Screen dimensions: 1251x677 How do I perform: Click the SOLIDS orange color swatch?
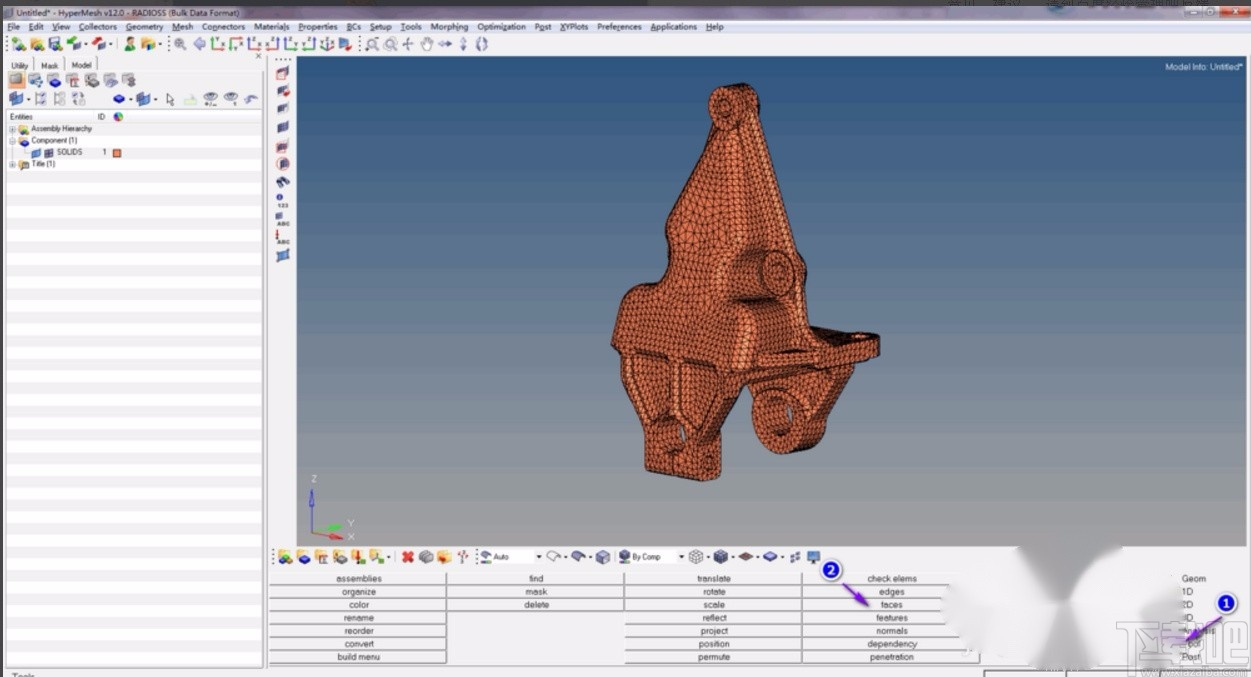pos(117,153)
